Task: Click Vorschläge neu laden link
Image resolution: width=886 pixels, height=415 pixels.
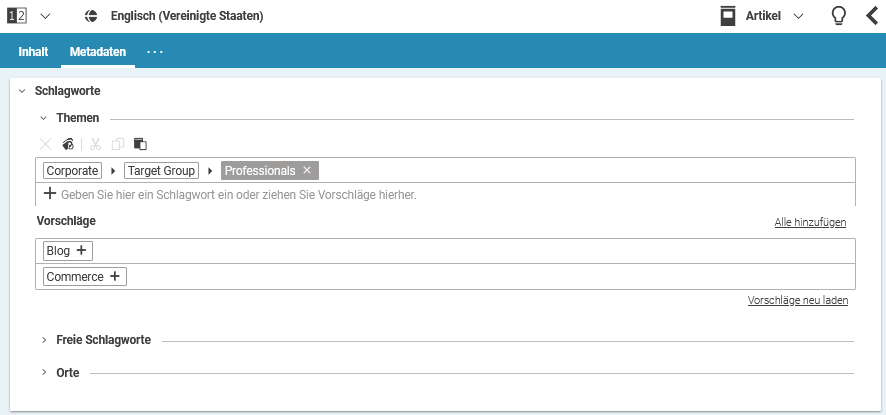Action: 797,300
